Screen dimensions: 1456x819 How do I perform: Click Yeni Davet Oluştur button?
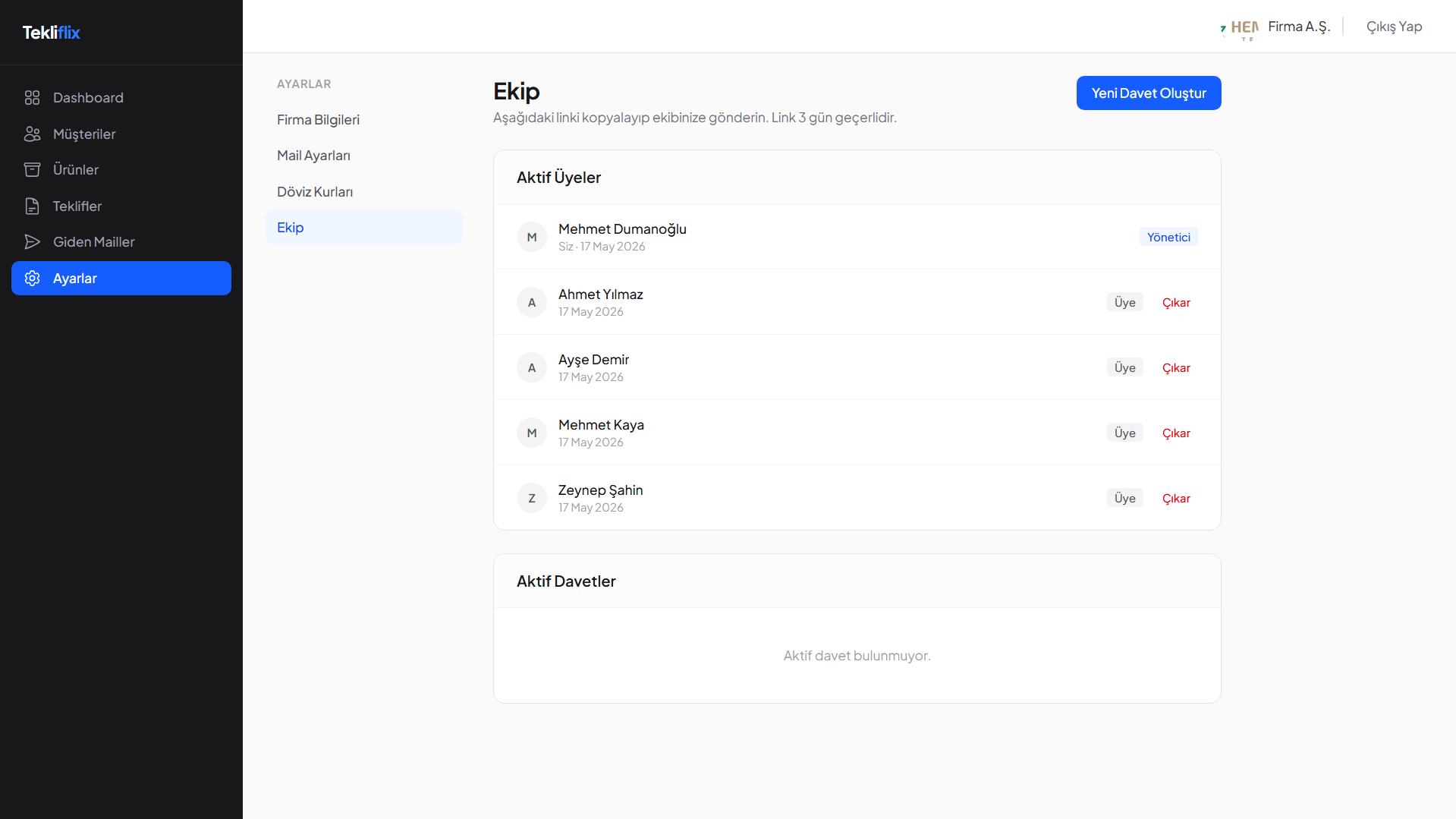click(x=1149, y=93)
